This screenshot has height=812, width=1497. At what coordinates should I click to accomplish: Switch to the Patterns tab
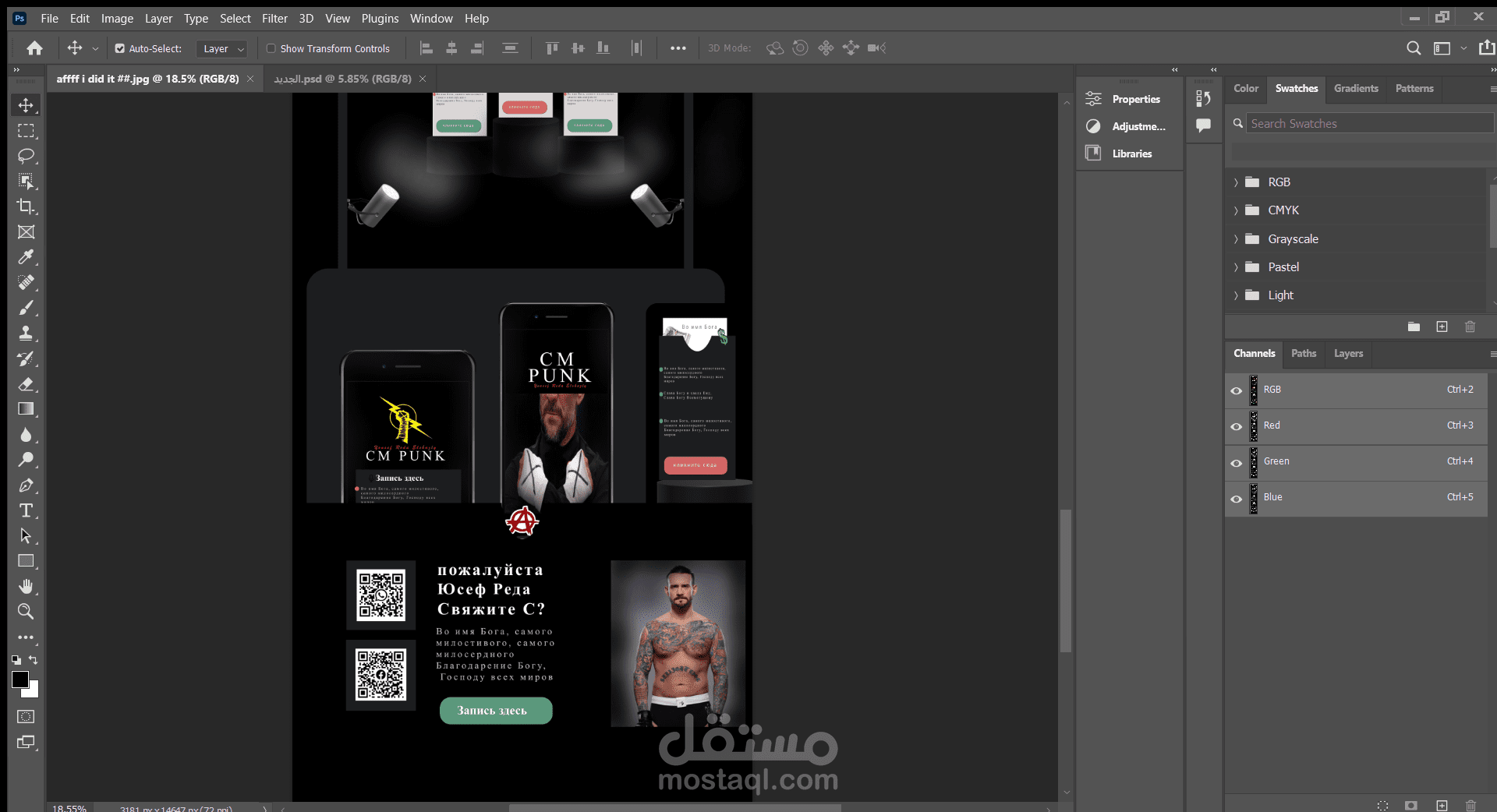pyautogui.click(x=1414, y=88)
